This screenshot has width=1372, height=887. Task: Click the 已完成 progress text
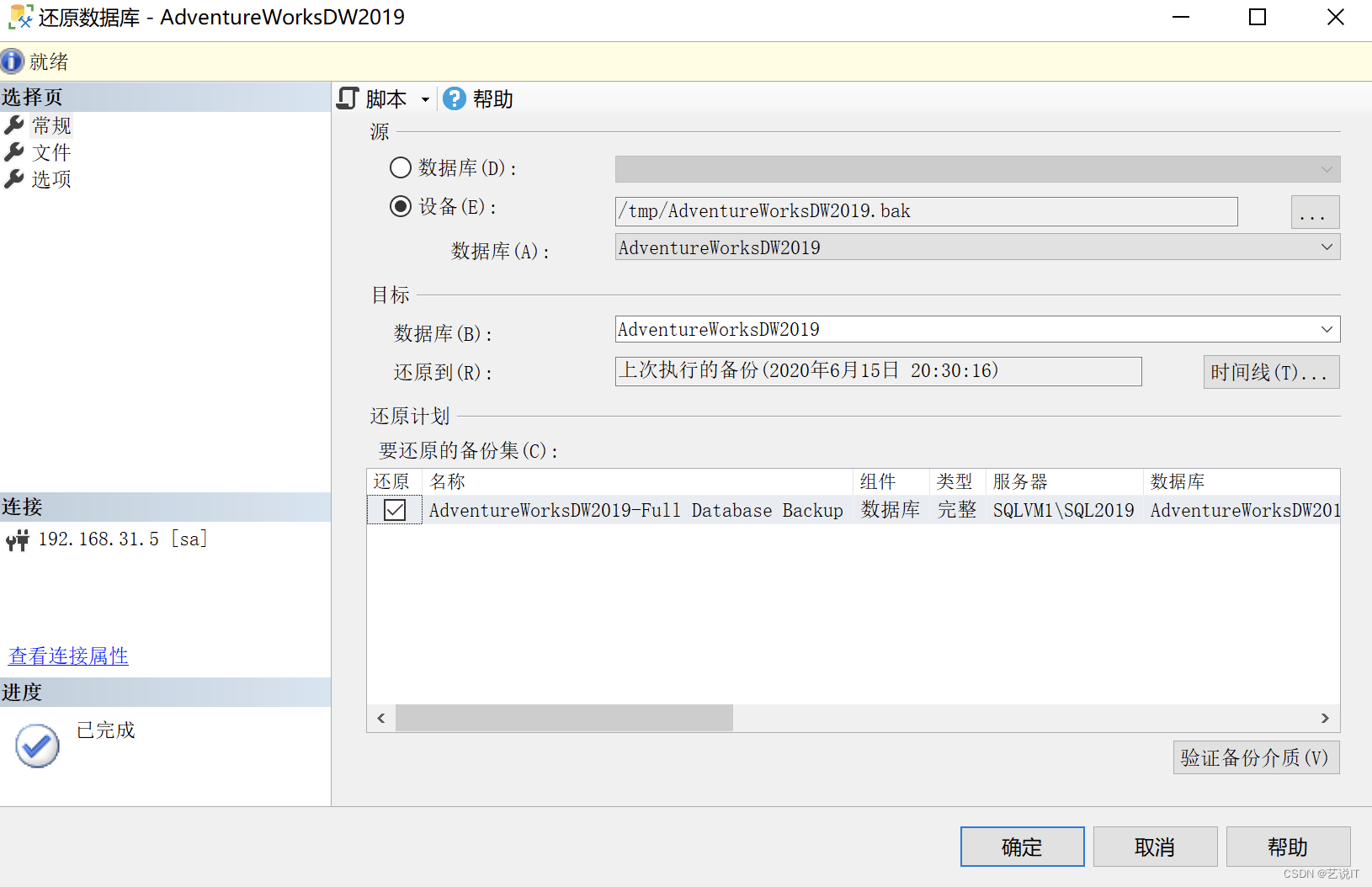[x=106, y=730]
